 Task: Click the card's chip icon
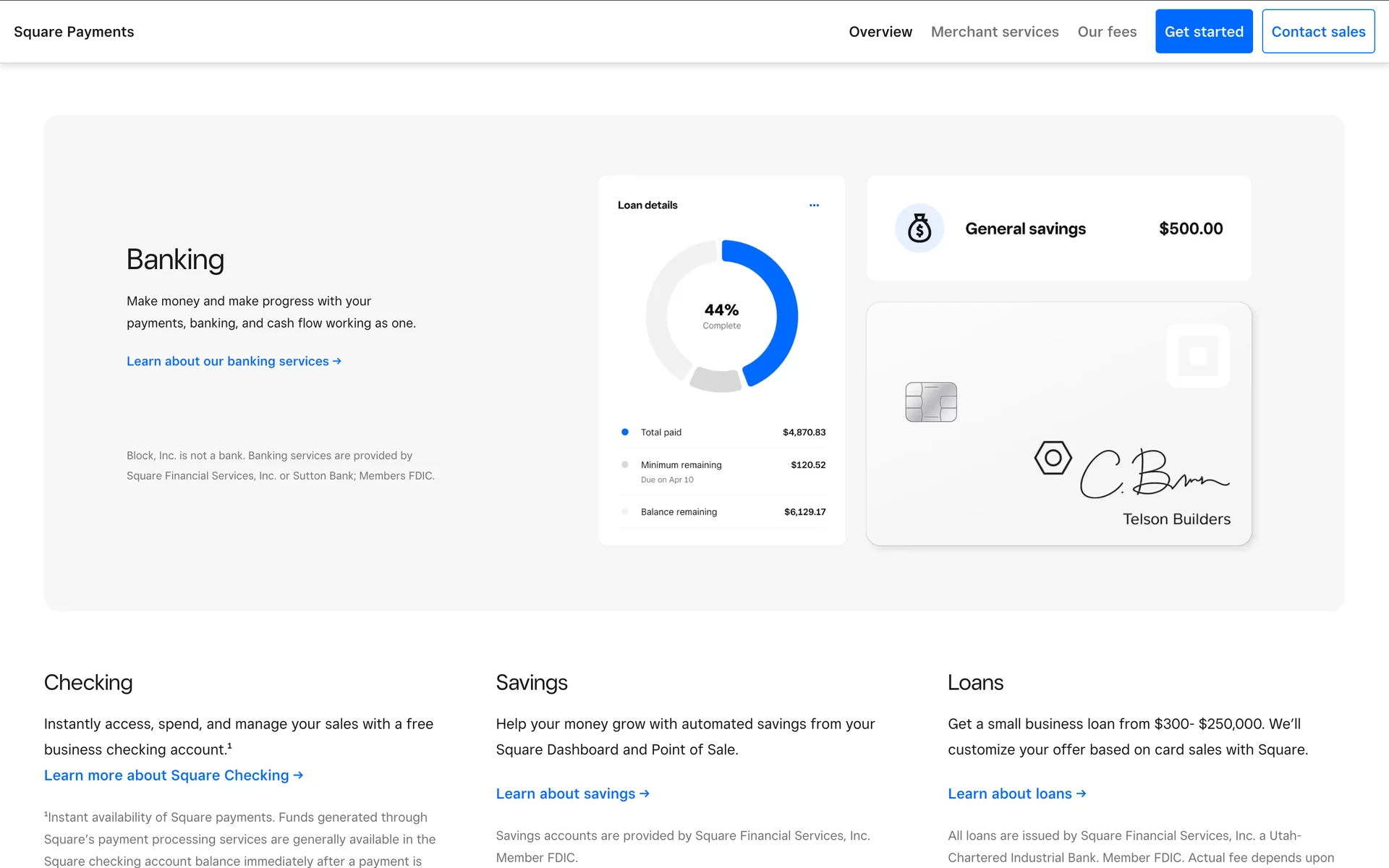[x=931, y=402]
